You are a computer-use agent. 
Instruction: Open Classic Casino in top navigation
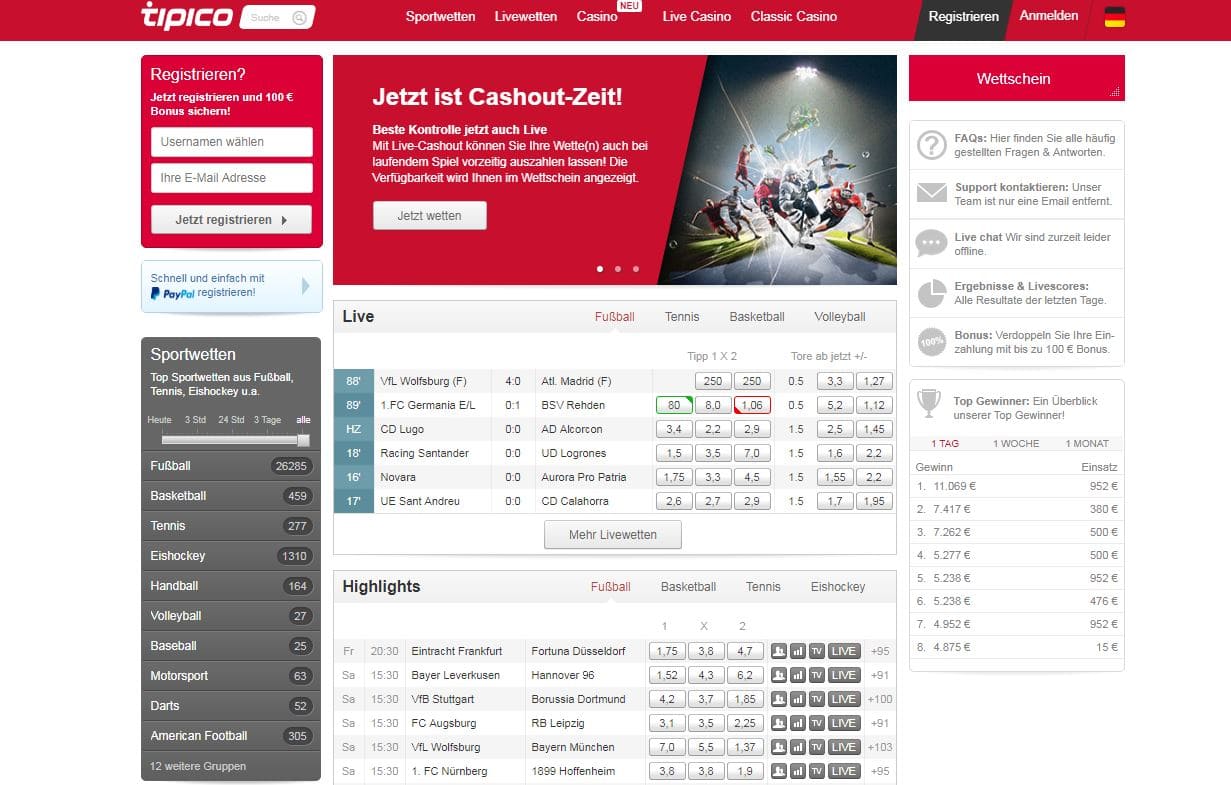(794, 16)
